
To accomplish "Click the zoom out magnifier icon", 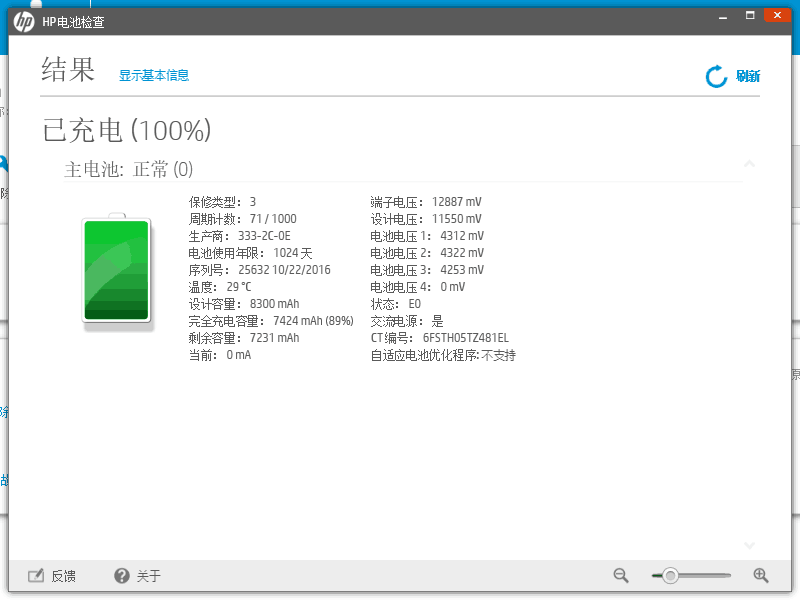I will pos(621,575).
